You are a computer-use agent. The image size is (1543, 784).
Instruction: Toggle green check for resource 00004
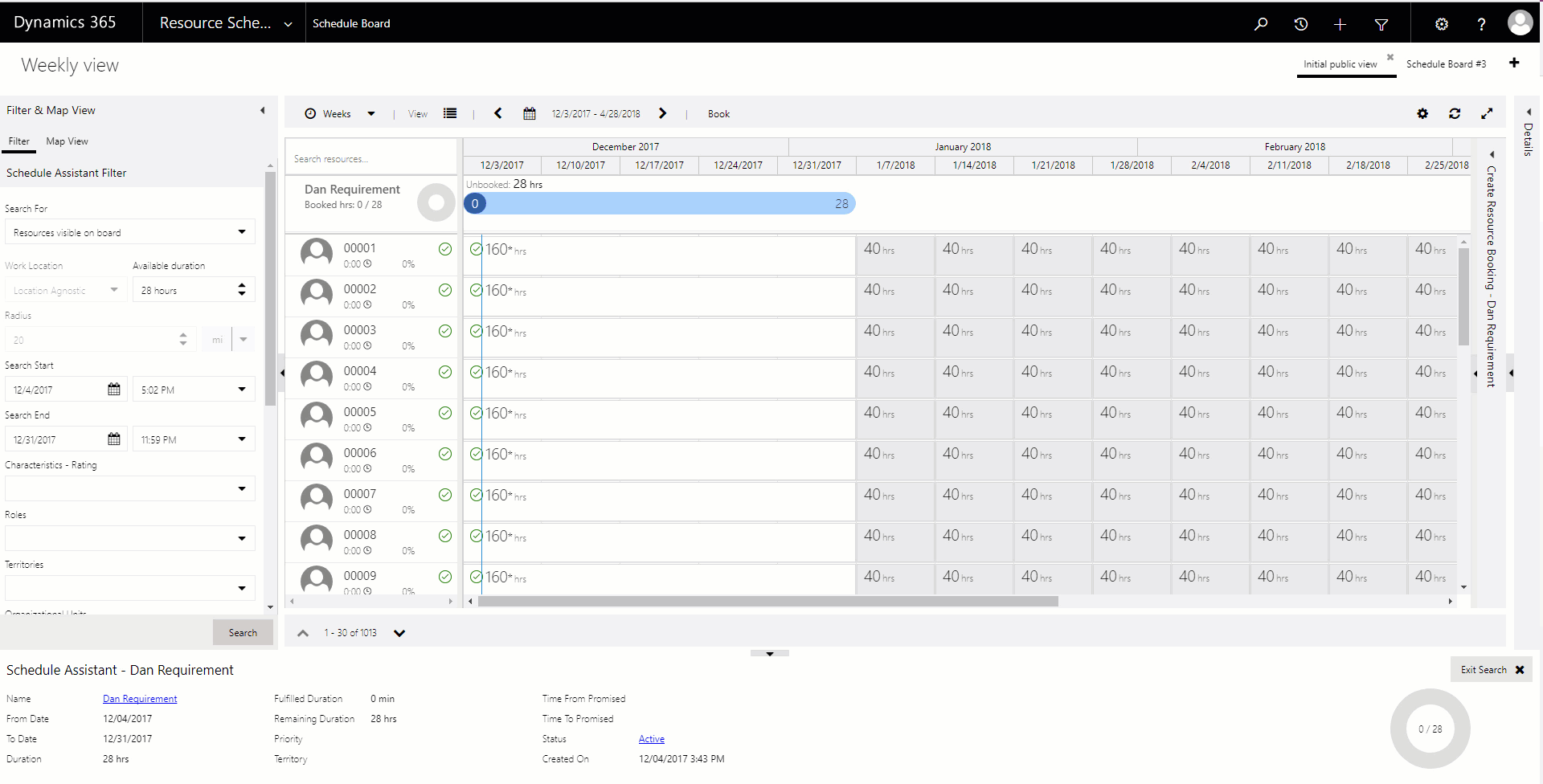click(x=445, y=372)
